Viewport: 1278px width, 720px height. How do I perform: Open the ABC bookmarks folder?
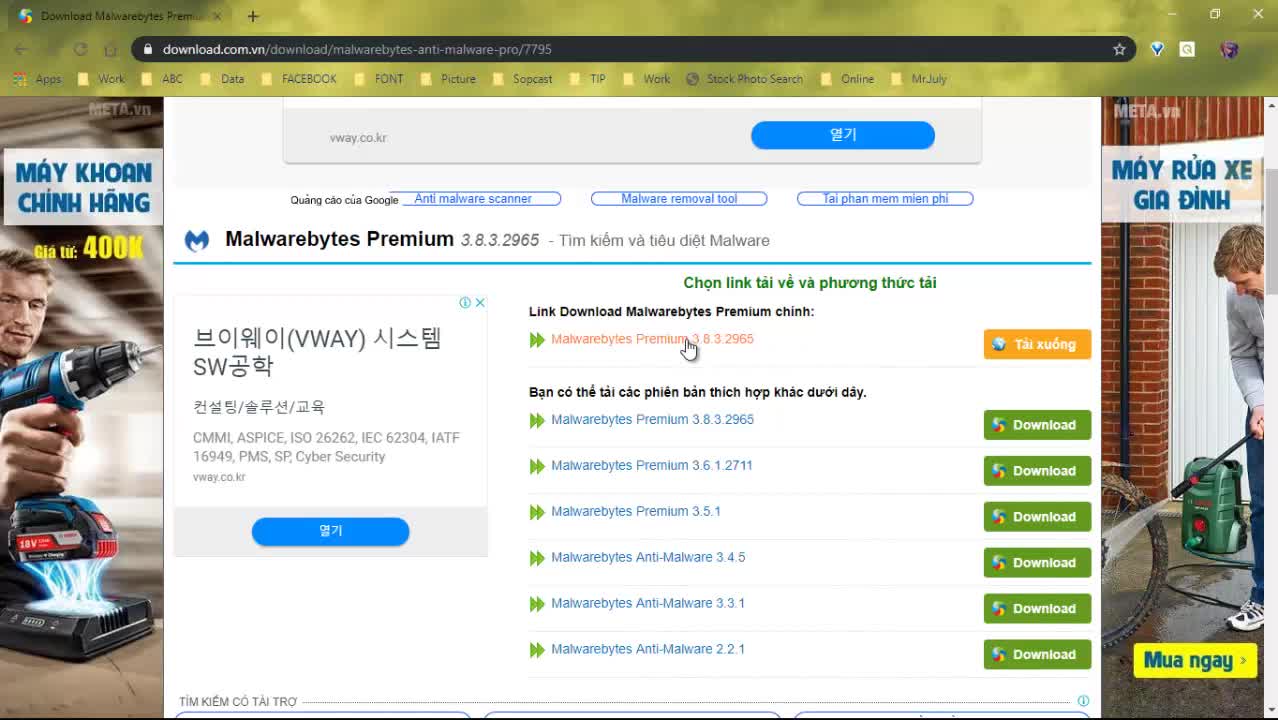click(162, 79)
